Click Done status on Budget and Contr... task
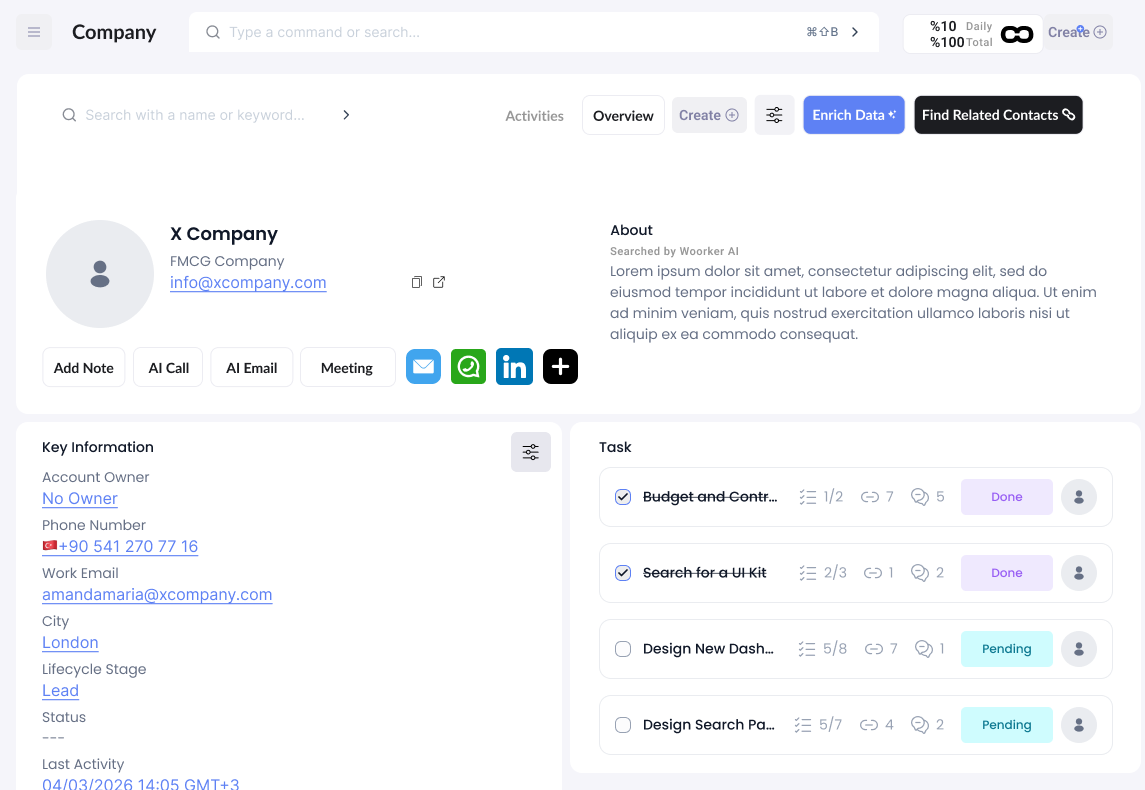The height and width of the screenshot is (790, 1145). tap(1006, 497)
